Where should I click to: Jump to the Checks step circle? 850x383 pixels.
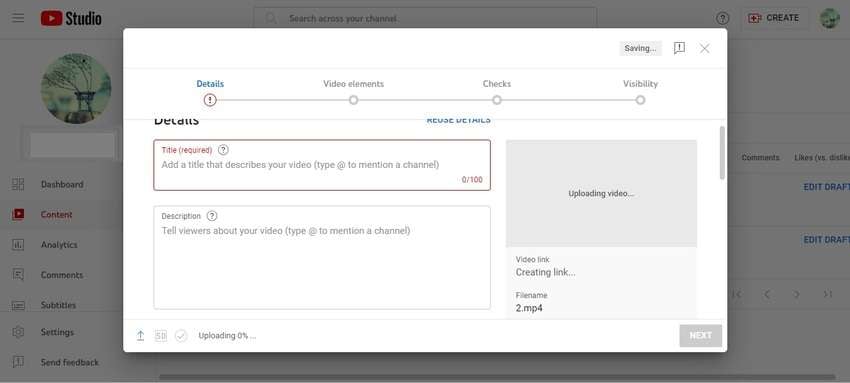coord(497,100)
